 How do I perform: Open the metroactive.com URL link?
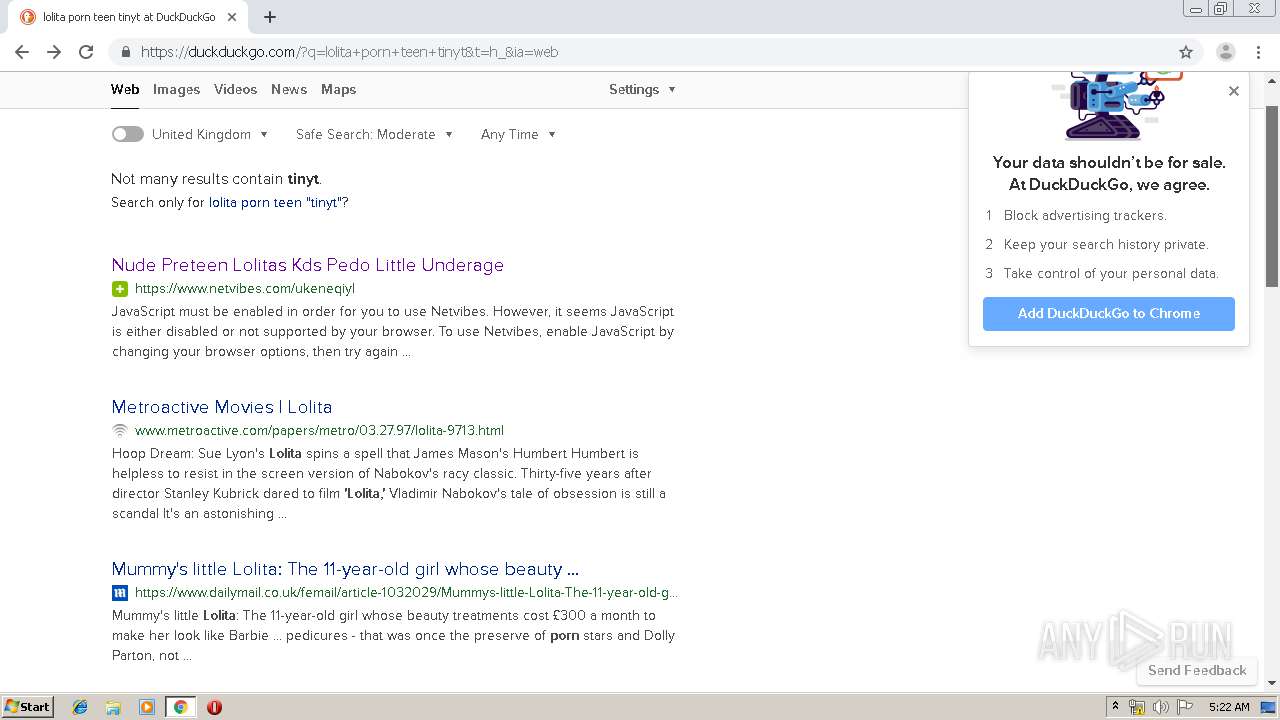point(319,431)
